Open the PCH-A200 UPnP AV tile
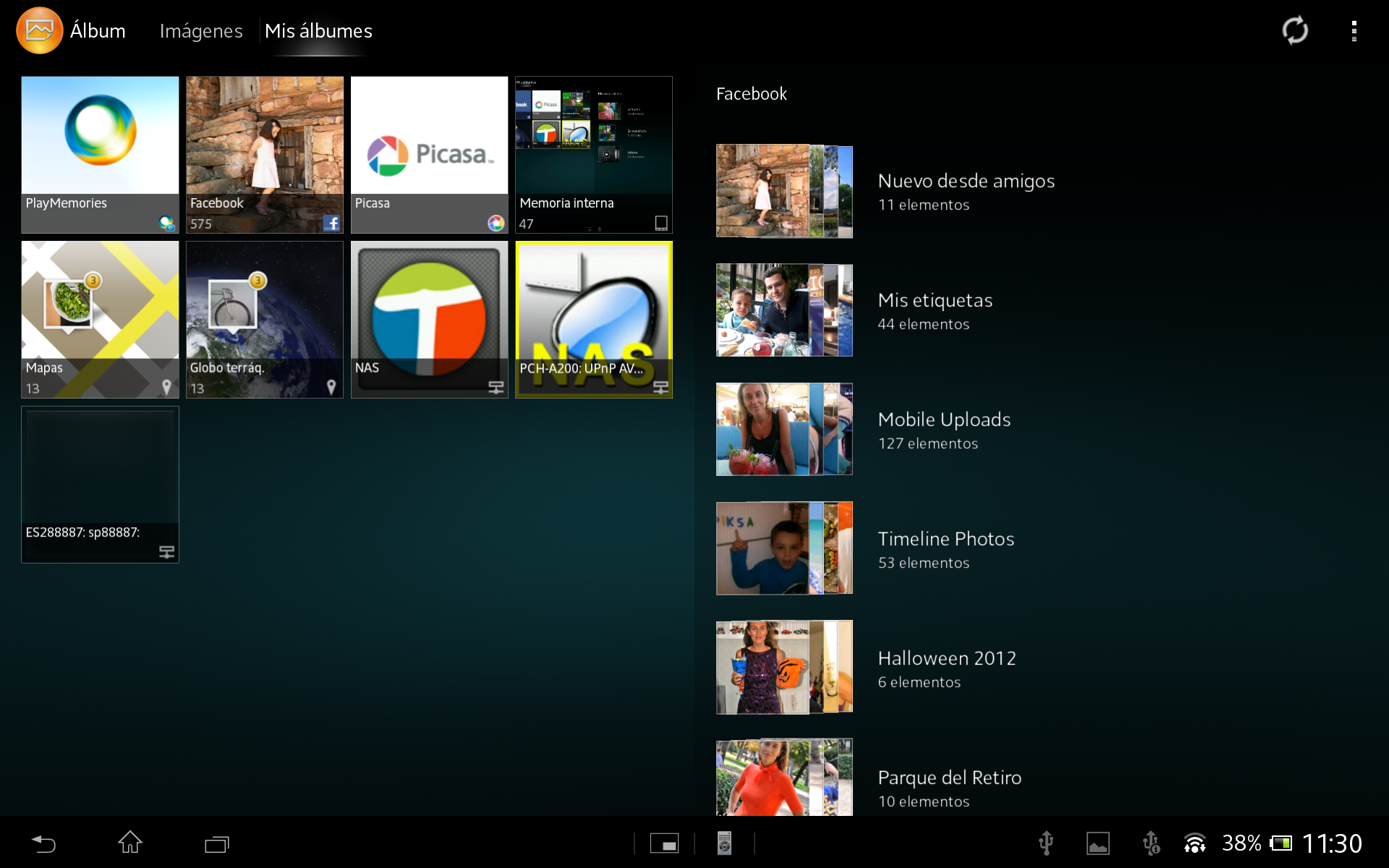The width and height of the screenshot is (1389, 868). point(594,319)
